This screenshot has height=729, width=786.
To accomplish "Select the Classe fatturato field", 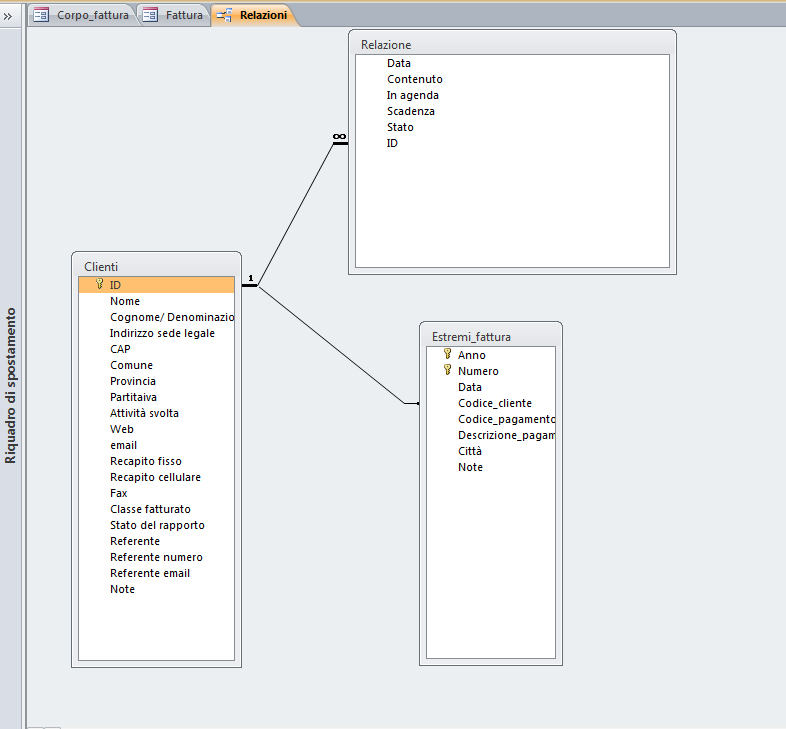I will (156, 509).
